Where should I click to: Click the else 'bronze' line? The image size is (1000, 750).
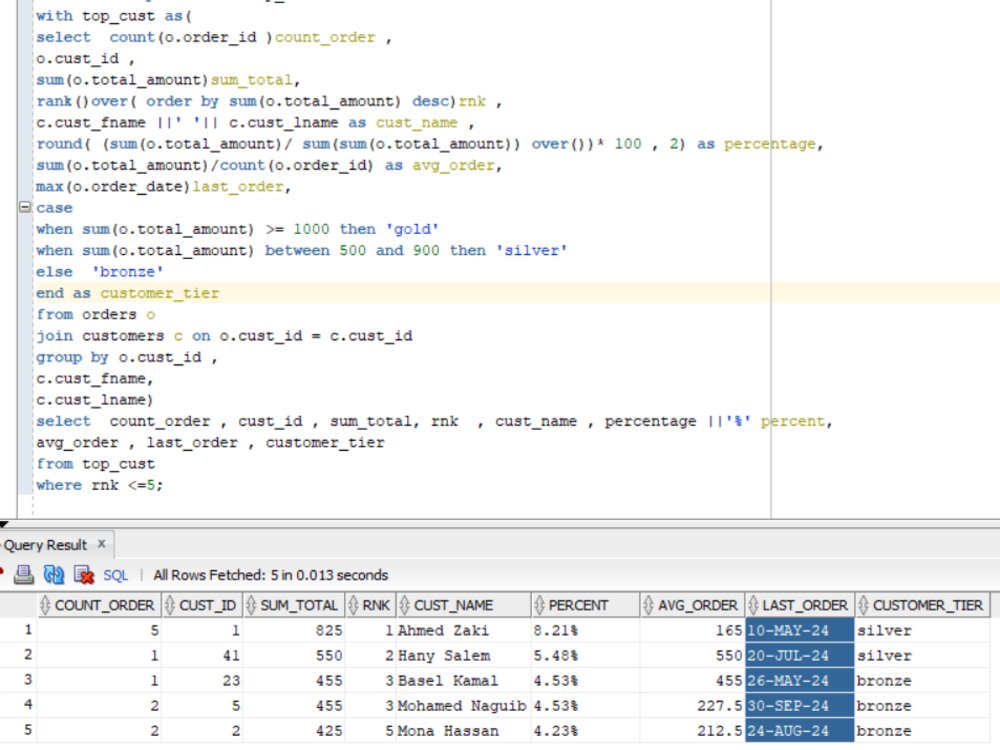coord(99,272)
